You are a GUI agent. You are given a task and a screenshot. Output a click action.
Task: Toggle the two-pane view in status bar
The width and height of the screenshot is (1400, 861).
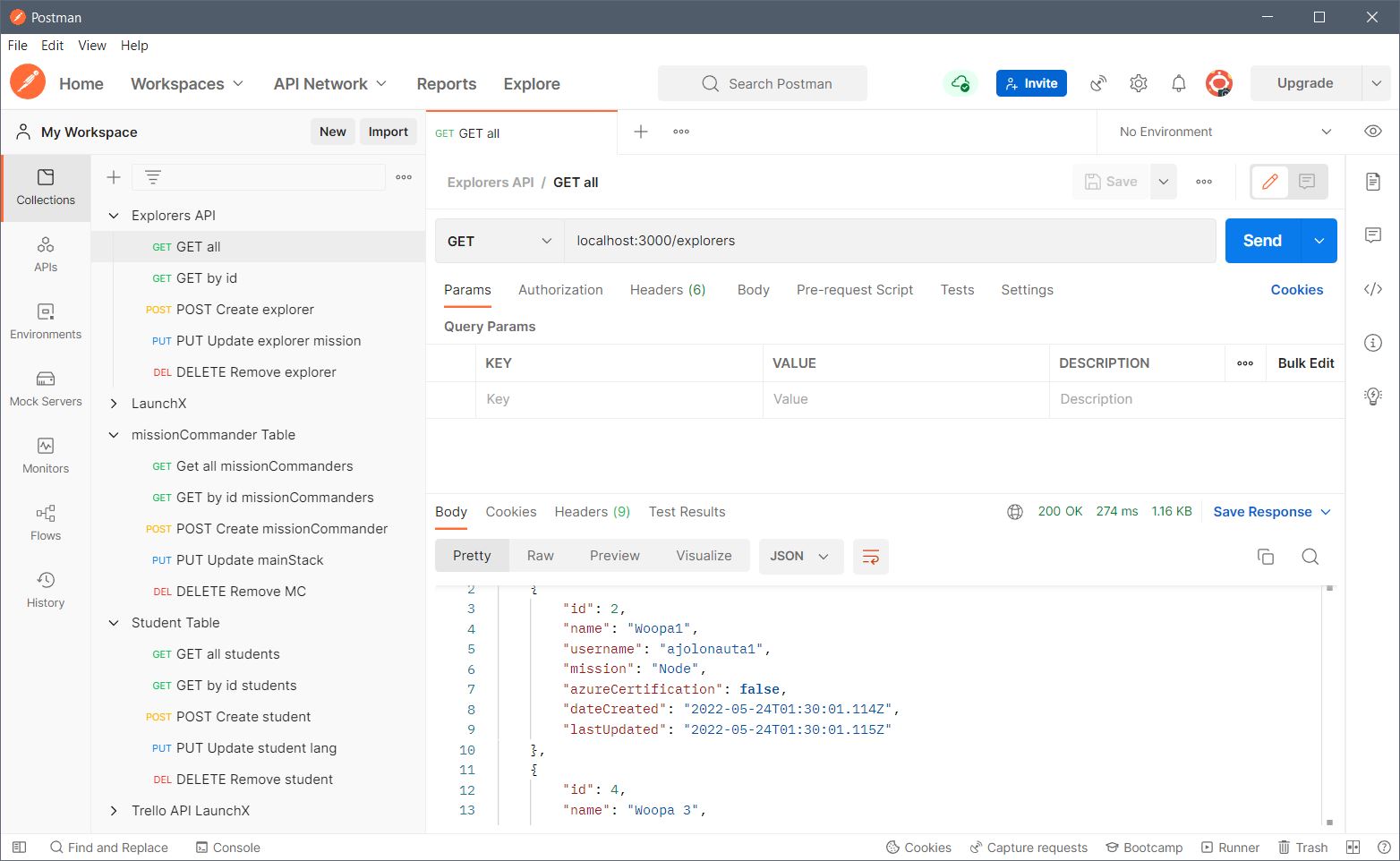(1353, 848)
